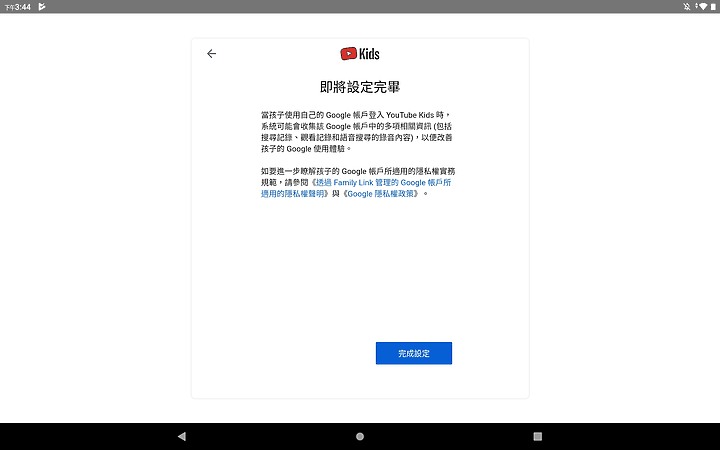Click the 即將設定完畢 heading
The width and height of the screenshot is (720, 450).
pos(360,87)
